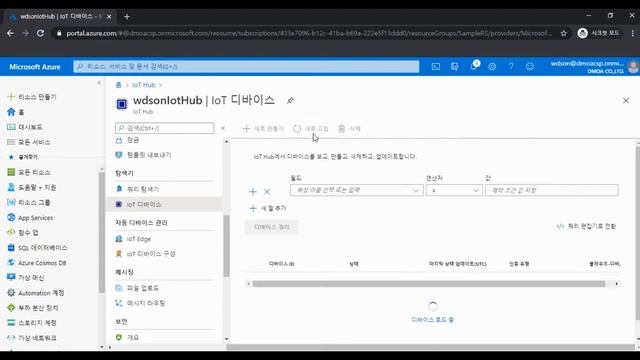Remove the filter row with X icon

[267, 191]
